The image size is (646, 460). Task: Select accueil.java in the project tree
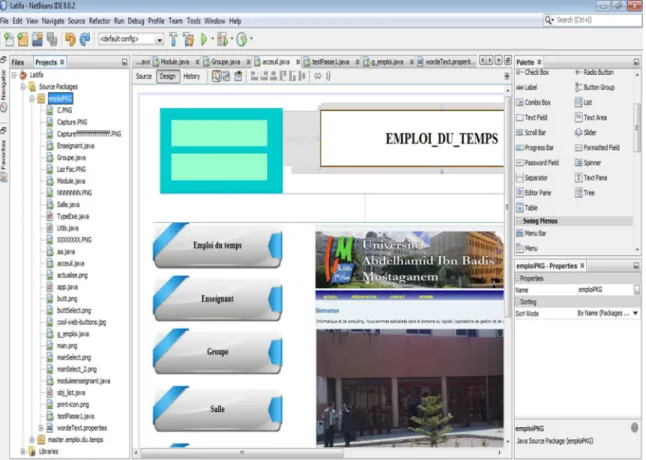70,264
